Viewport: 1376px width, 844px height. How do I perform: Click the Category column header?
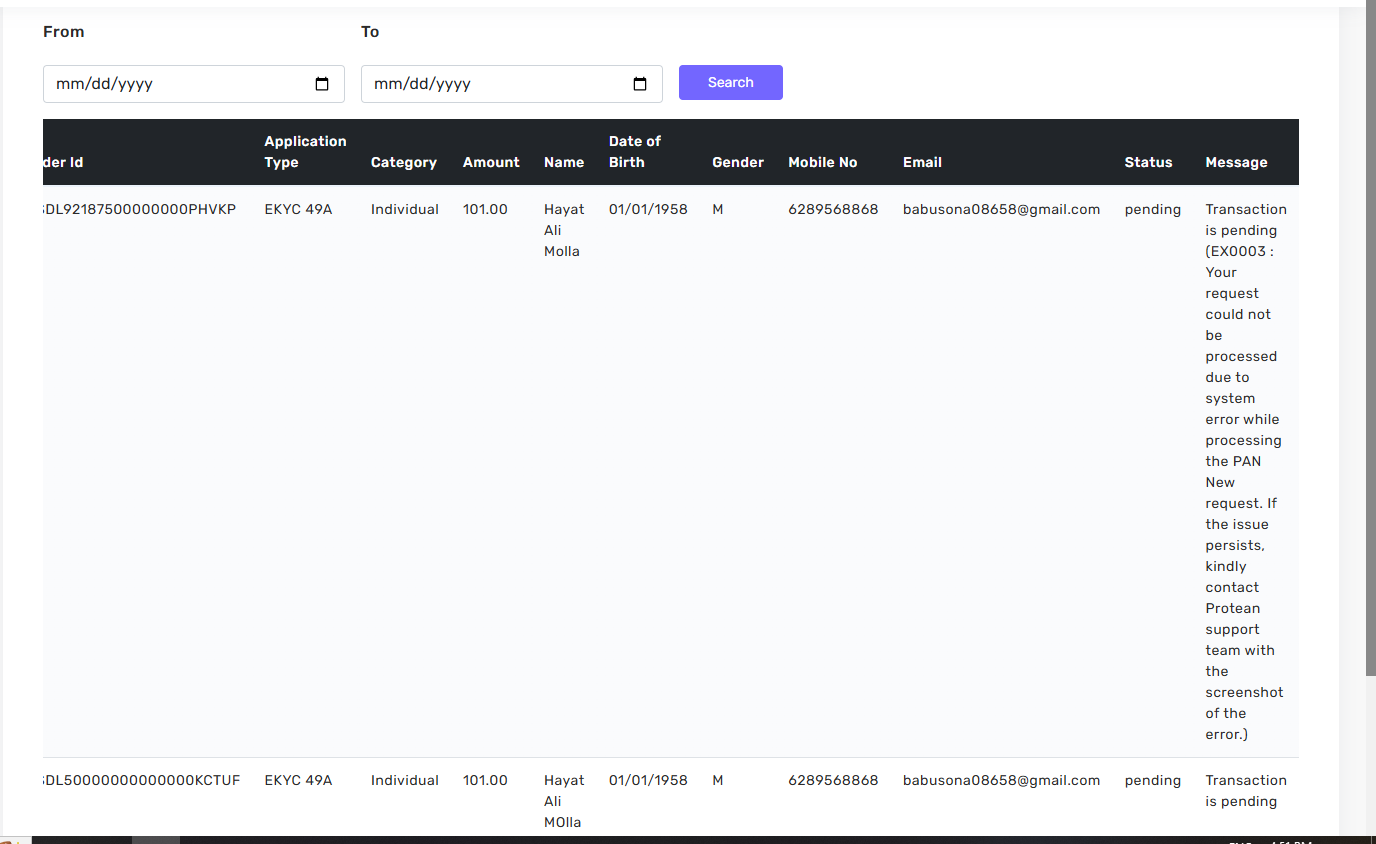tap(403, 162)
